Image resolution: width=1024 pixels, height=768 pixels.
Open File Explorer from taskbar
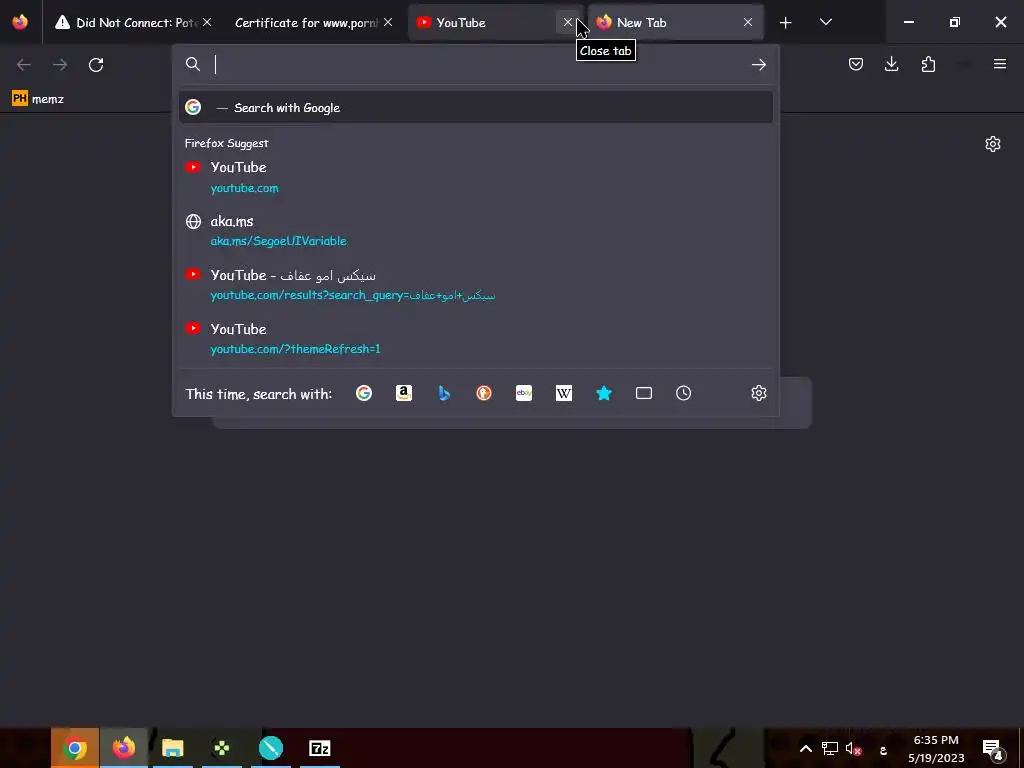point(172,748)
